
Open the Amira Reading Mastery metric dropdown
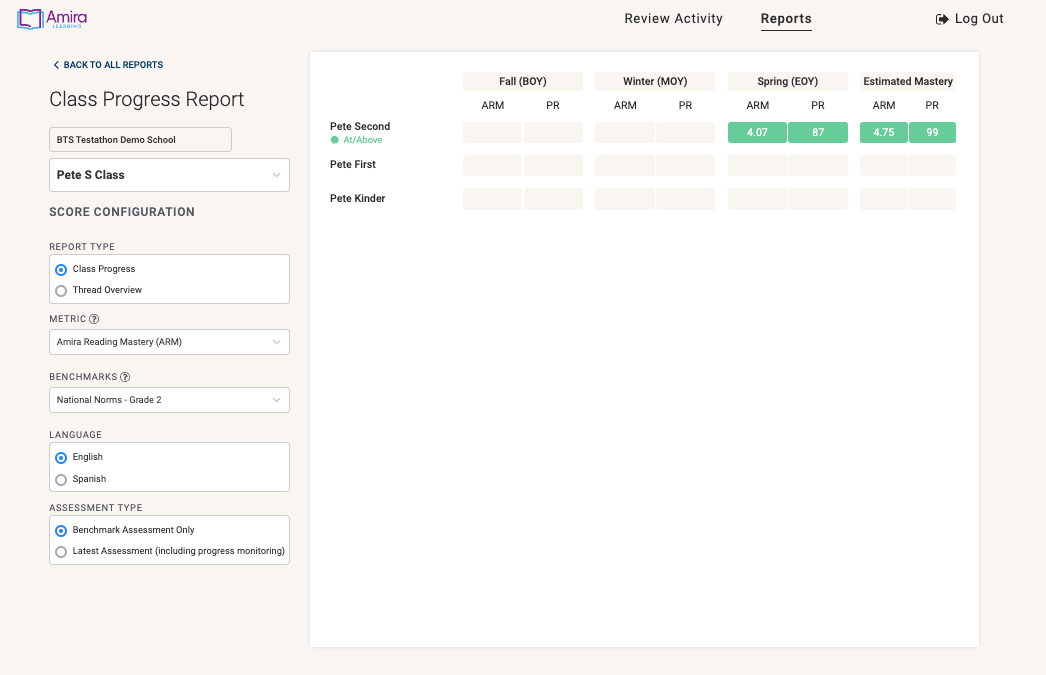[169, 341]
